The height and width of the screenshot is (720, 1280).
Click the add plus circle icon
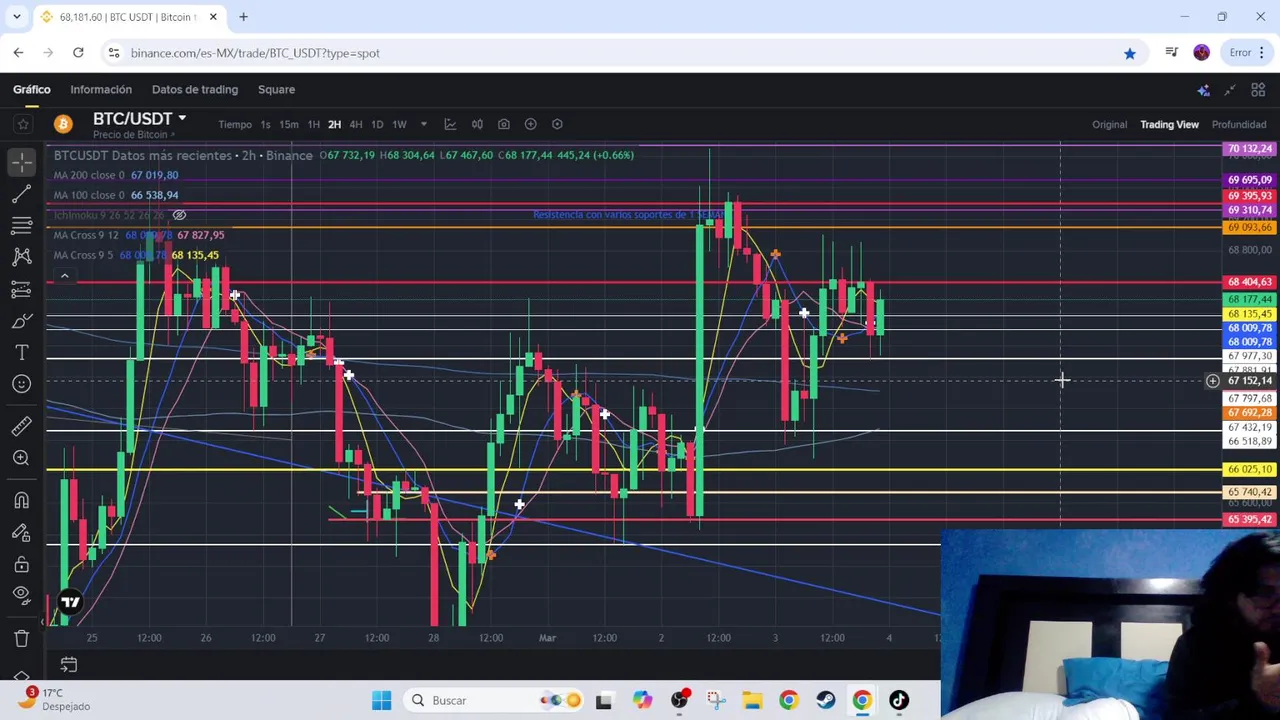pyautogui.click(x=530, y=124)
